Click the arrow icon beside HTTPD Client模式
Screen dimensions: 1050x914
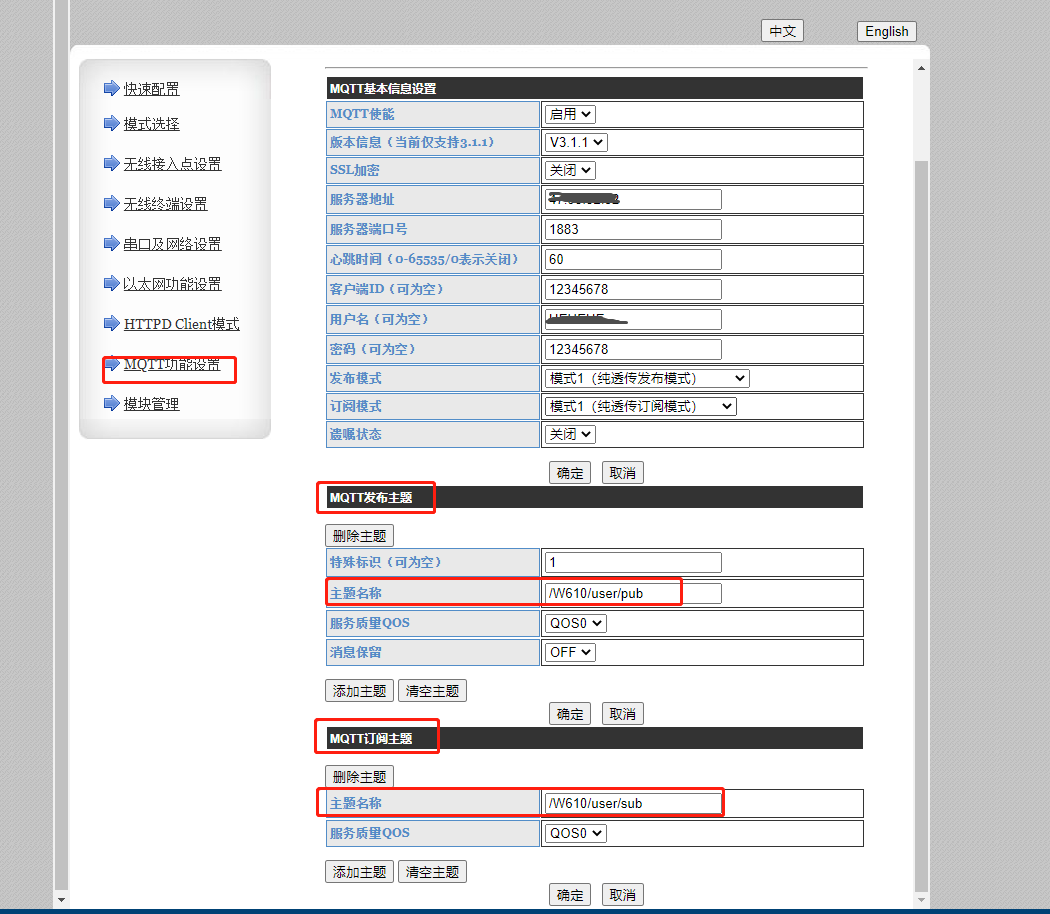click(x=111, y=324)
